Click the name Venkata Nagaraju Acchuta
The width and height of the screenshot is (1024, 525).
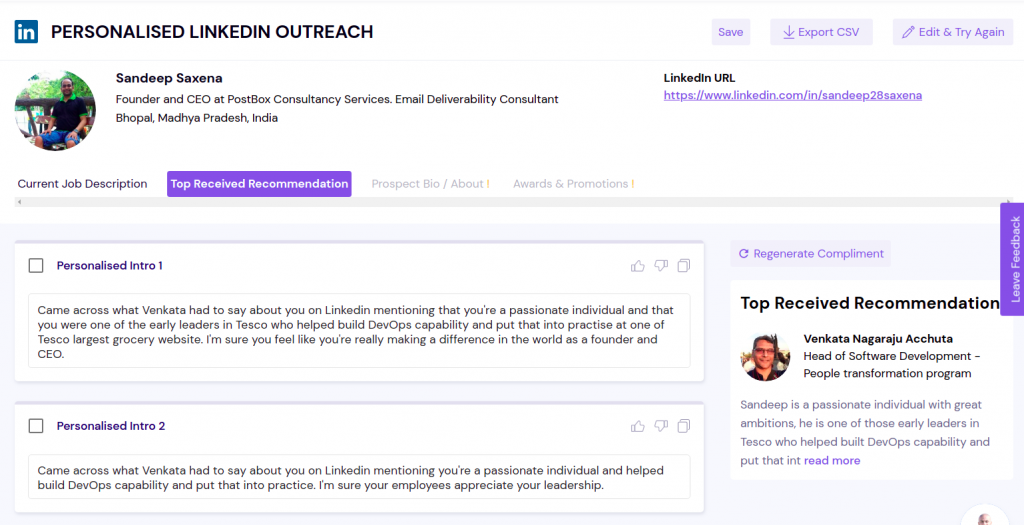[x=878, y=338]
